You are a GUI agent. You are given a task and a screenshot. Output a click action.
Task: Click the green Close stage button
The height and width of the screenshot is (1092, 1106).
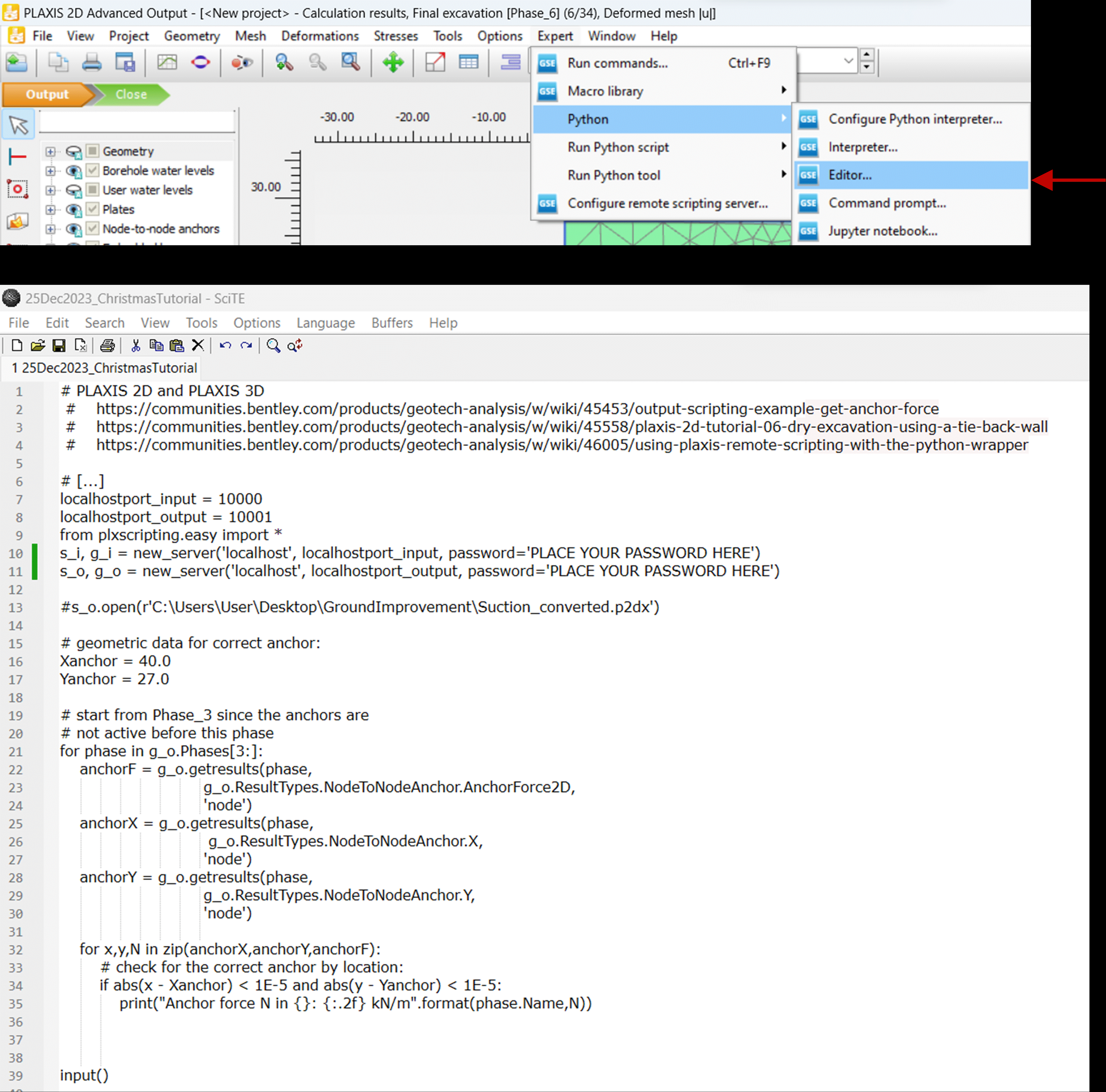(131, 94)
